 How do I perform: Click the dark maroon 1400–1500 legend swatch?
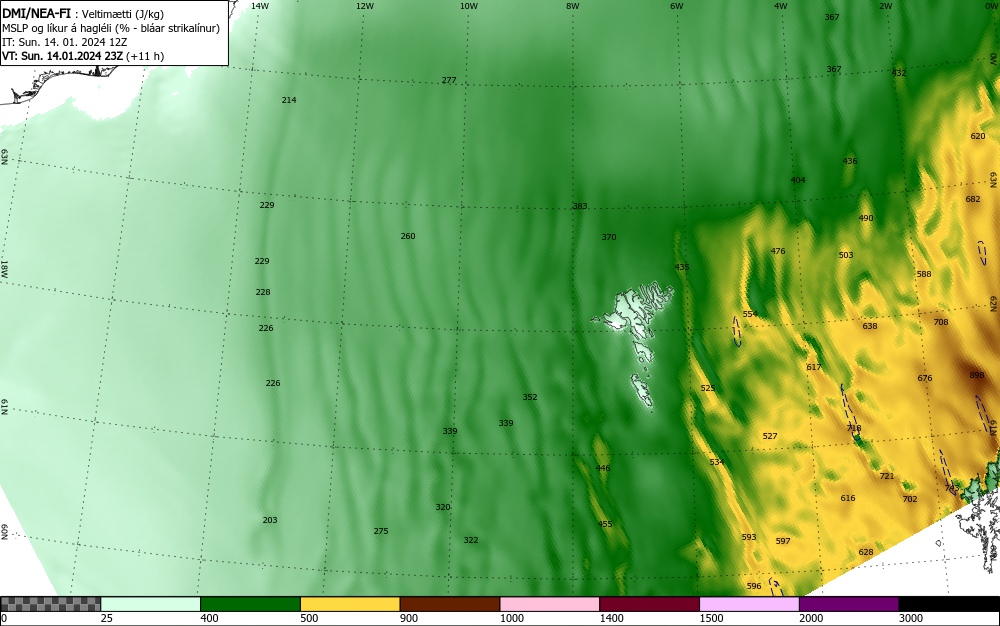649,604
